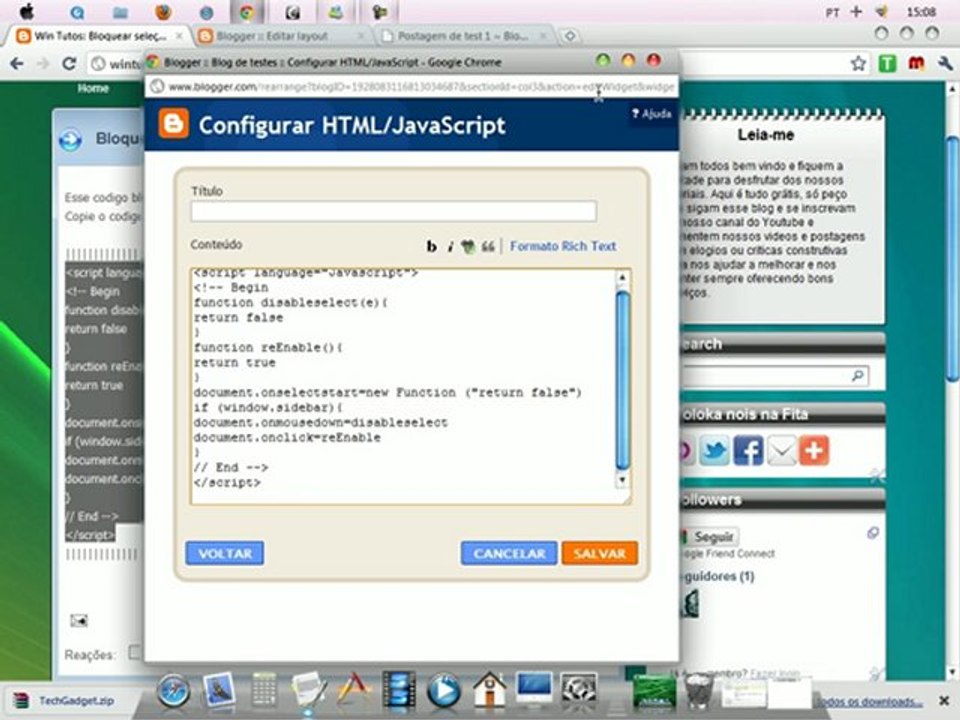Open the trash can dock icon

[x=697, y=691]
